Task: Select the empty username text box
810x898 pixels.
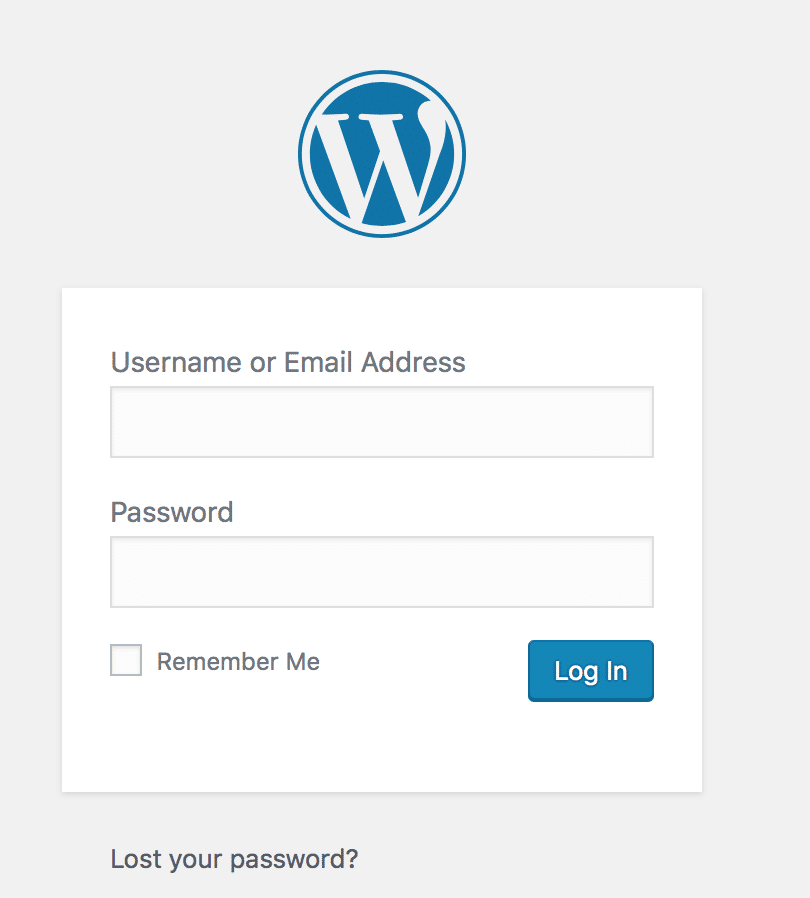Action: tap(382, 422)
